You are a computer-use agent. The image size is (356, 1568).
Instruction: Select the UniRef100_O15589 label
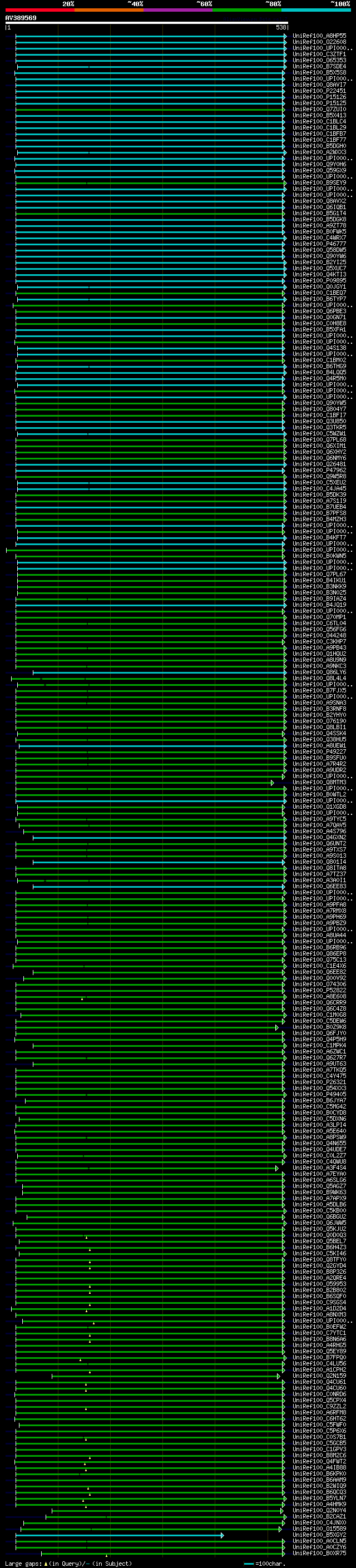(319, 1529)
